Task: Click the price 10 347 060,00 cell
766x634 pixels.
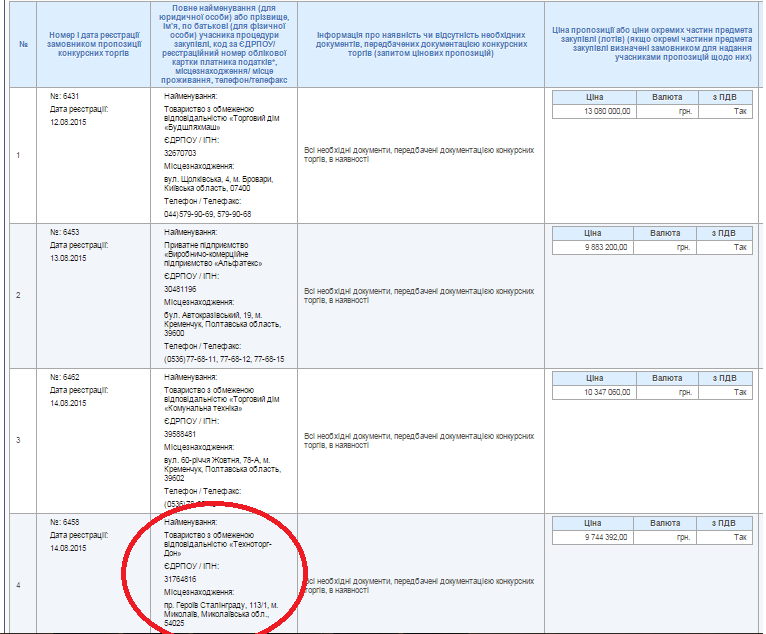Action: click(594, 392)
